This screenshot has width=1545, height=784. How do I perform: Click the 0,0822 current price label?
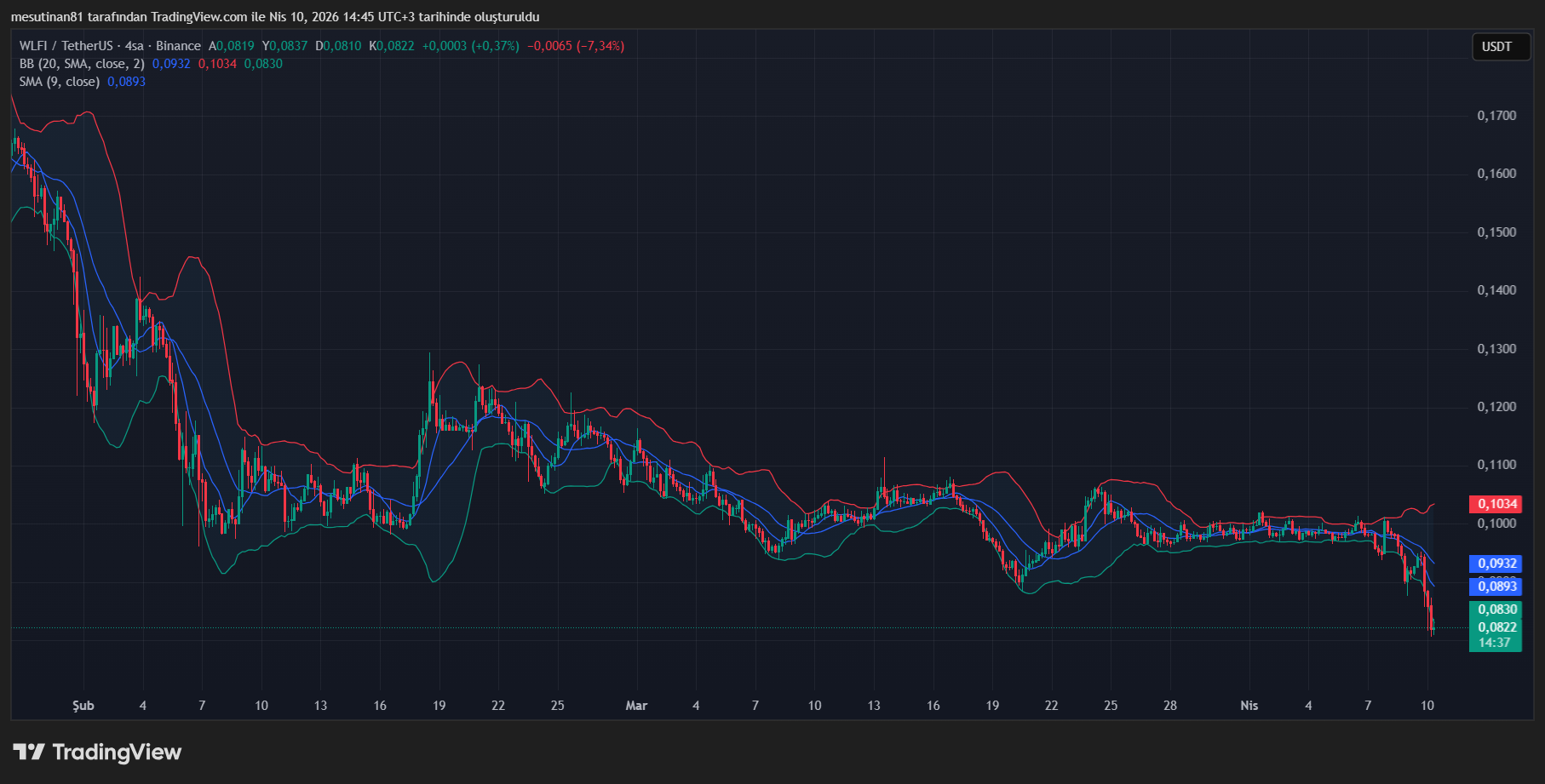pyautogui.click(x=1499, y=627)
